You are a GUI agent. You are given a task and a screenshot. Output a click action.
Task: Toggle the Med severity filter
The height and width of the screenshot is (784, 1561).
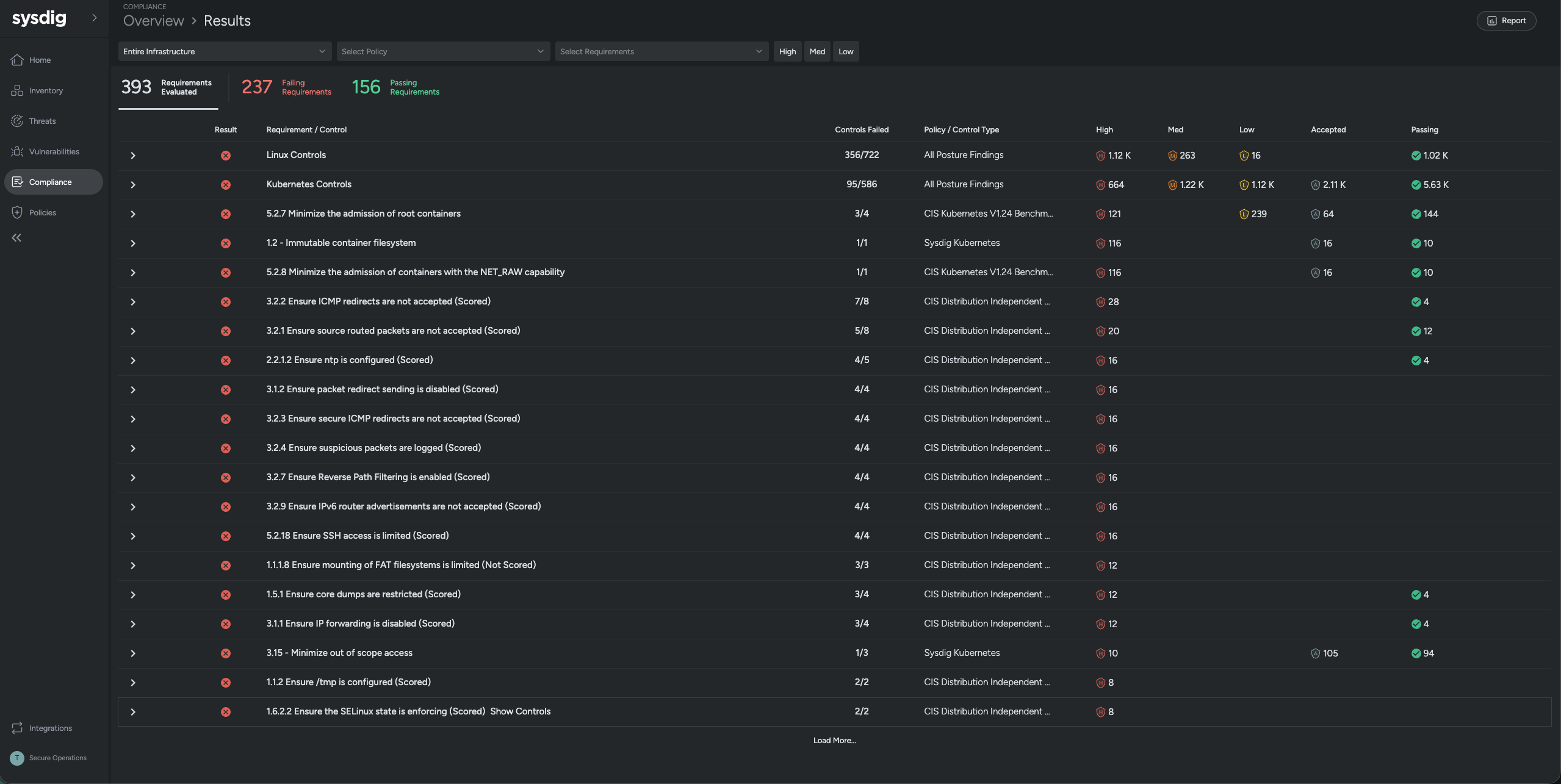(817, 51)
